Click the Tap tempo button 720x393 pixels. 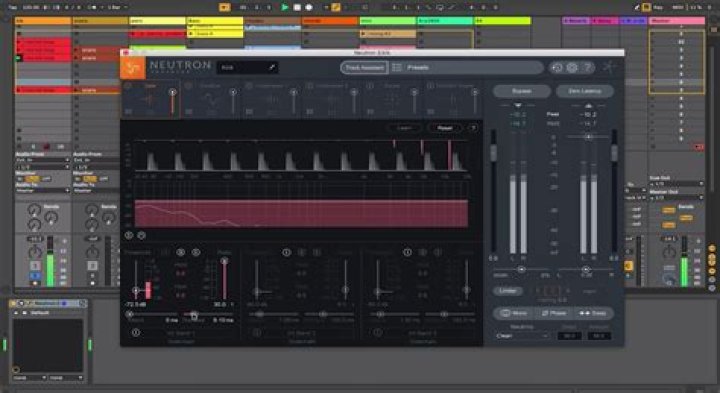pyautogui.click(x=13, y=7)
